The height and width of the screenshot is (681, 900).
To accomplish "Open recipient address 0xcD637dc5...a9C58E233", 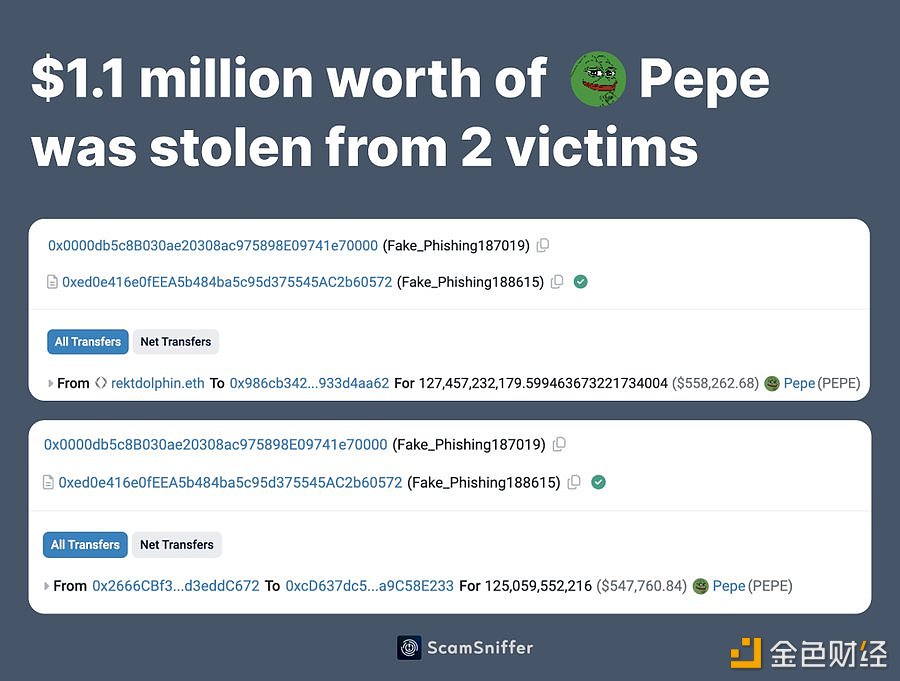I will click(370, 586).
